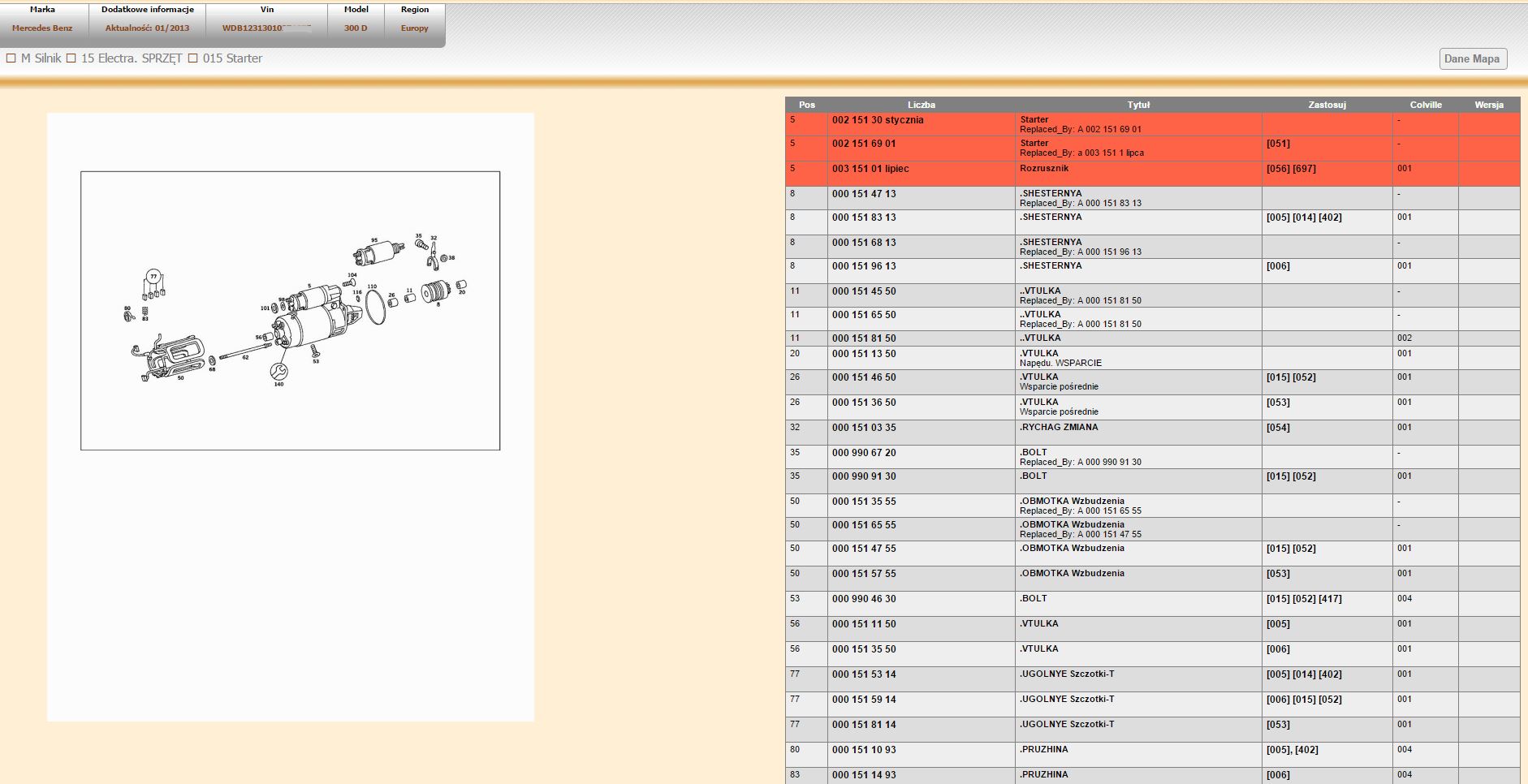Click the O-ring part 110 in diagram
Screen dimensions: 1528x784
pos(375,307)
